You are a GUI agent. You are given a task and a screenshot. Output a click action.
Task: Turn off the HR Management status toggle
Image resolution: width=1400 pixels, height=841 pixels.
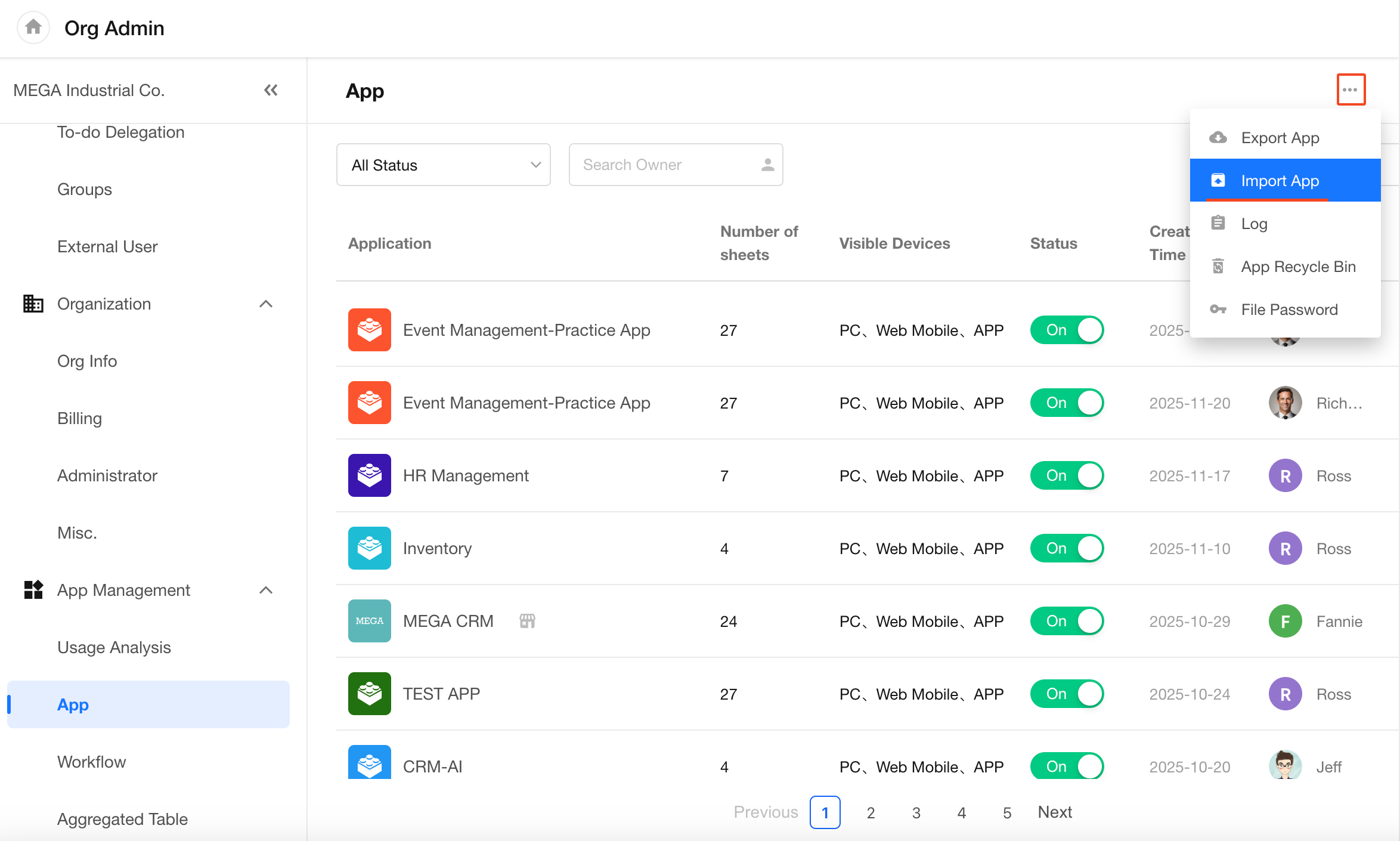click(1067, 475)
